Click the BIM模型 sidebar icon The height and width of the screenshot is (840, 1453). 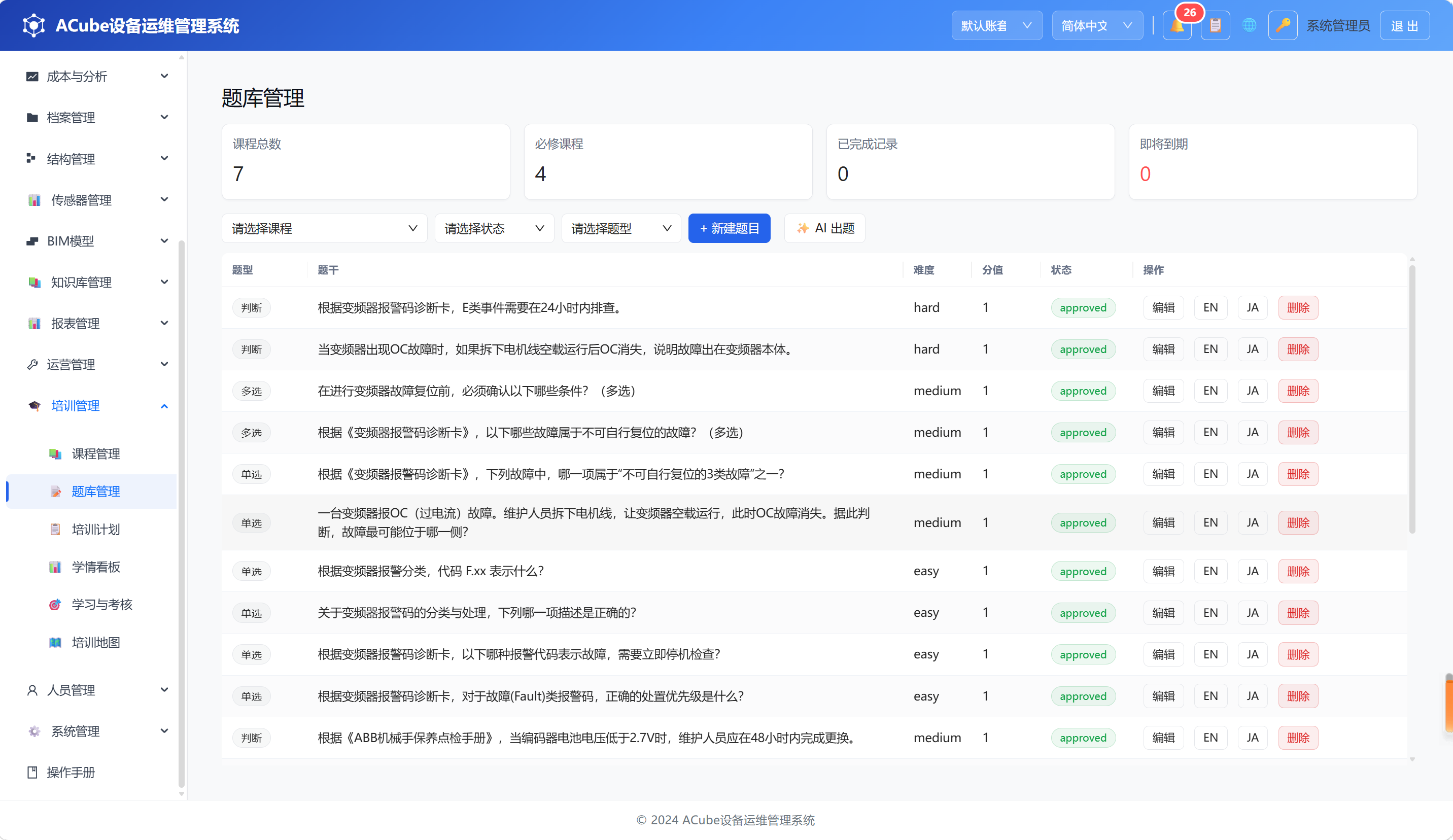pyautogui.click(x=32, y=241)
